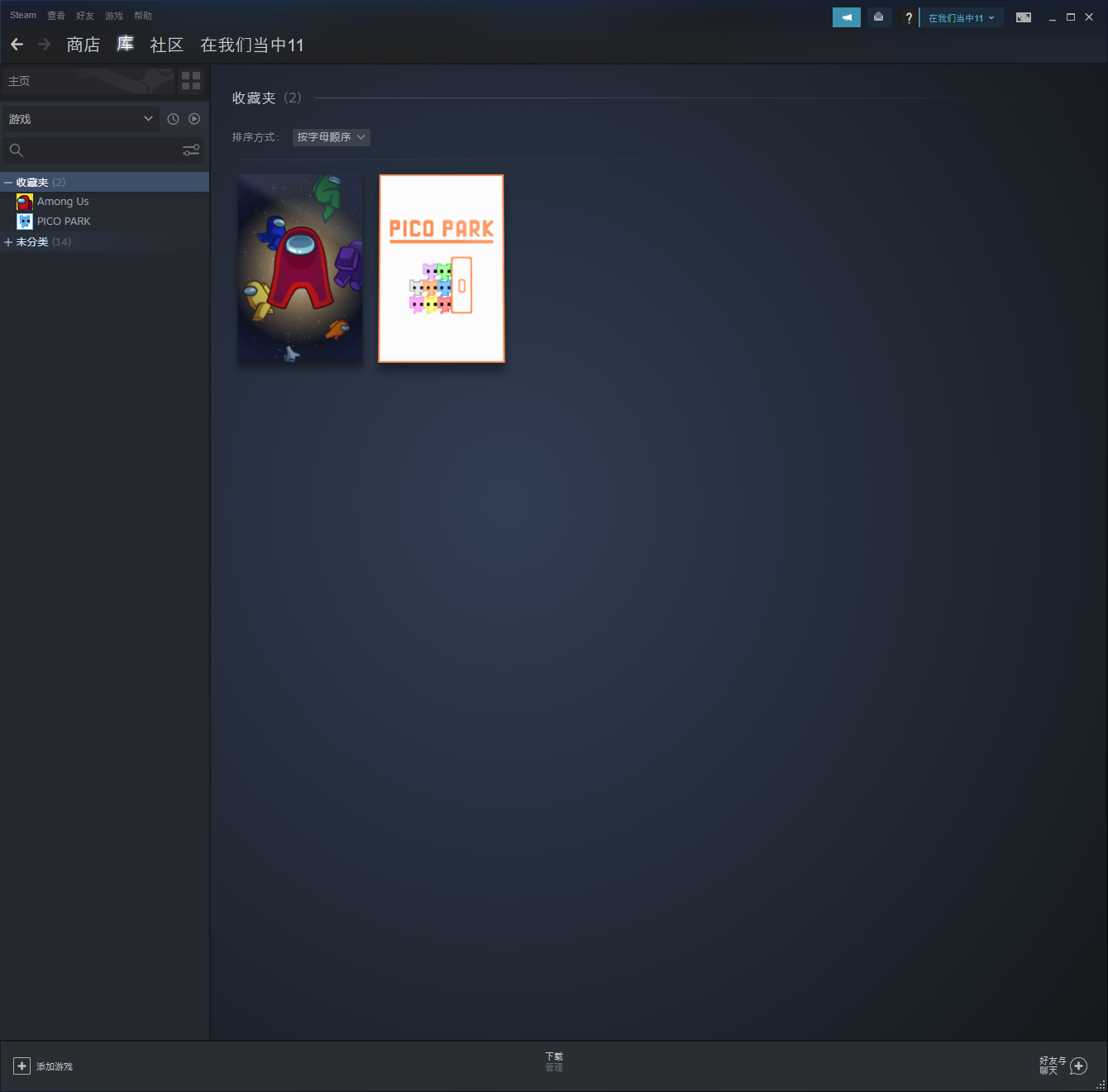Go to the 库 tab

pyautogui.click(x=125, y=44)
